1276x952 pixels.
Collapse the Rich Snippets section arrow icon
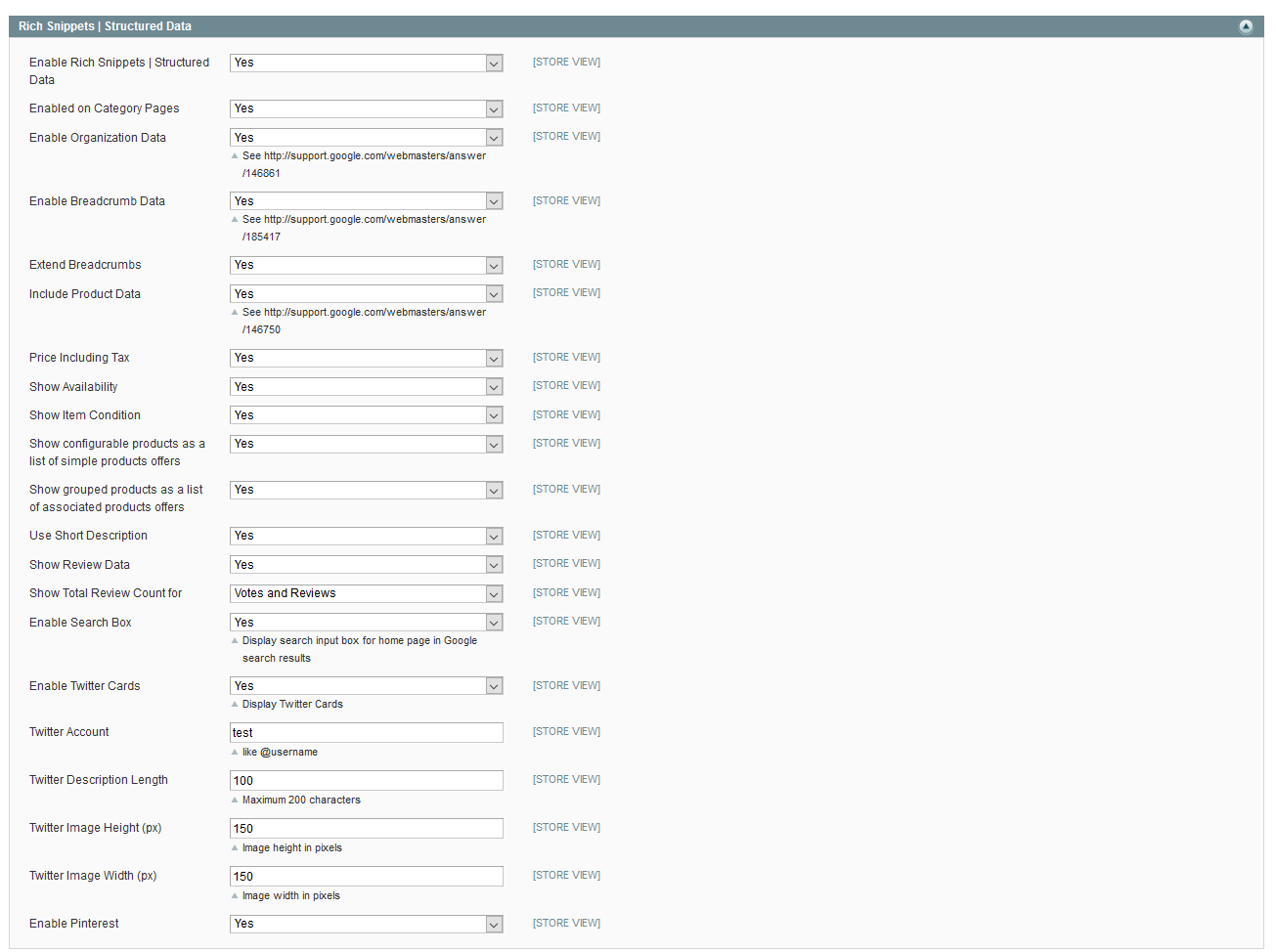pos(1245,26)
